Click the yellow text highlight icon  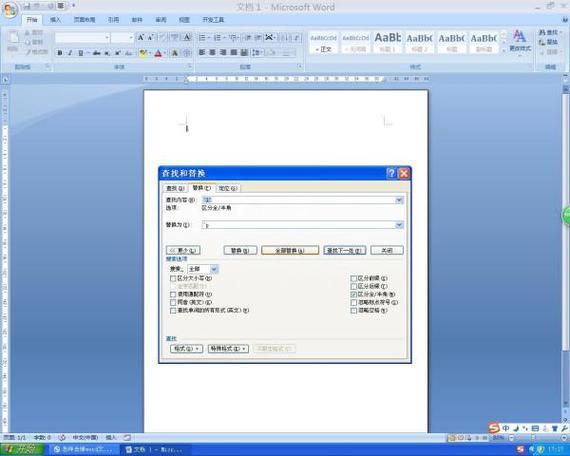143,53
